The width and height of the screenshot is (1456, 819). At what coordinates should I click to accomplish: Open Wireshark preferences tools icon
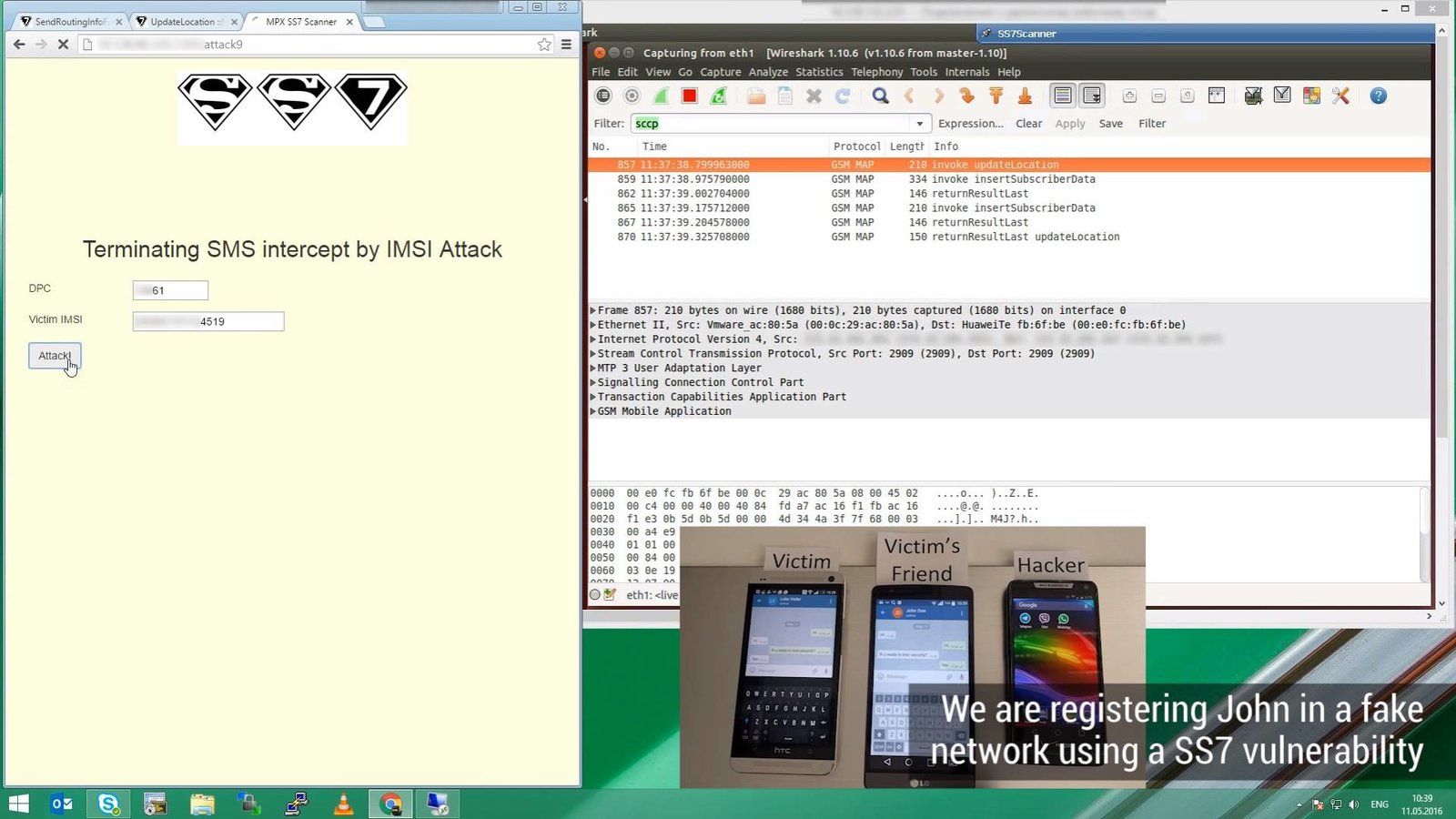point(1340,96)
